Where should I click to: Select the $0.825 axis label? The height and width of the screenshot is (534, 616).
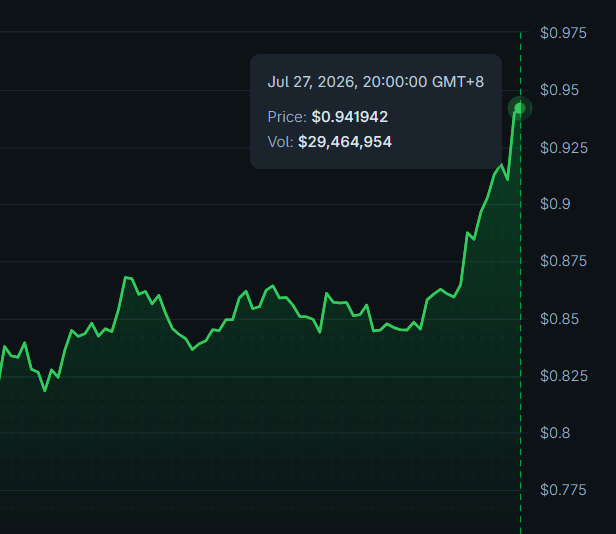564,376
